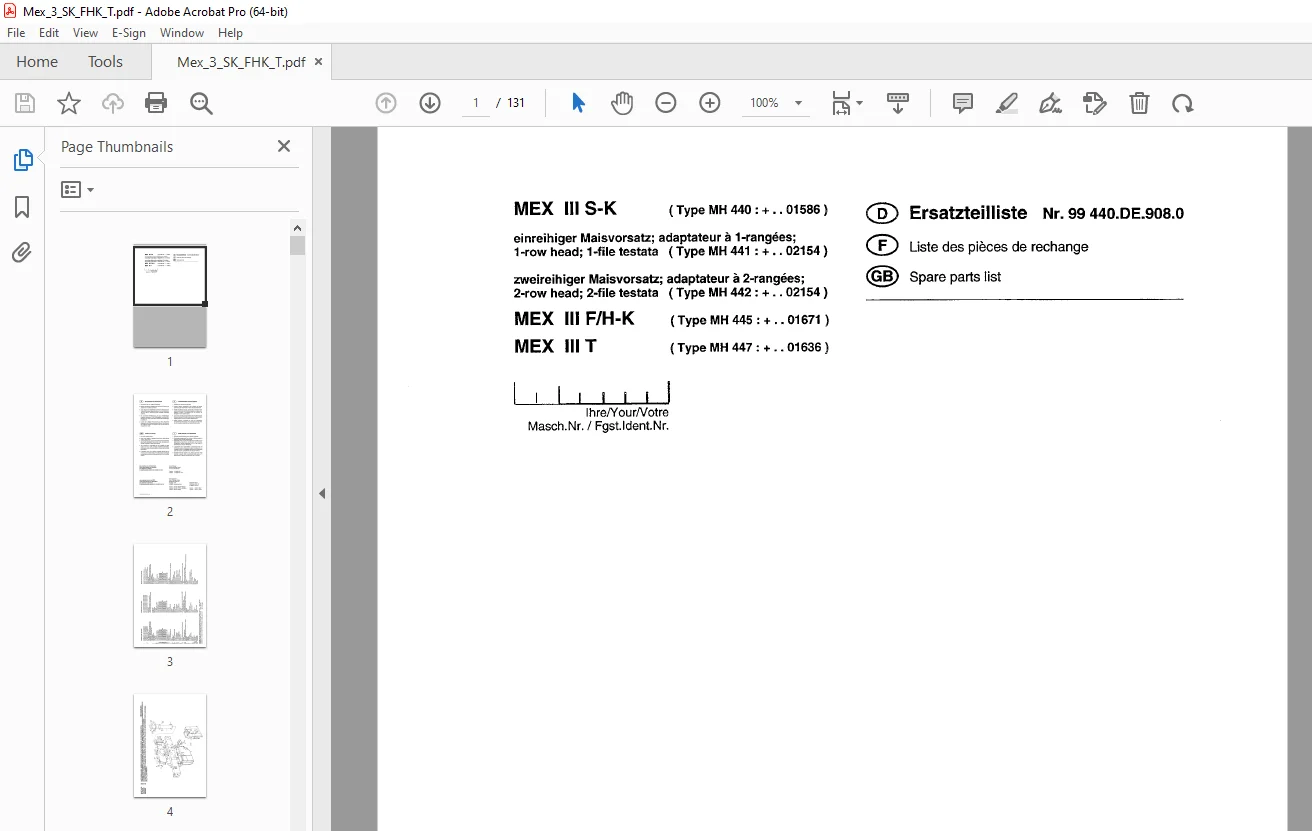
Task: Rotate page with circular arrow icon
Action: pos(1183,103)
